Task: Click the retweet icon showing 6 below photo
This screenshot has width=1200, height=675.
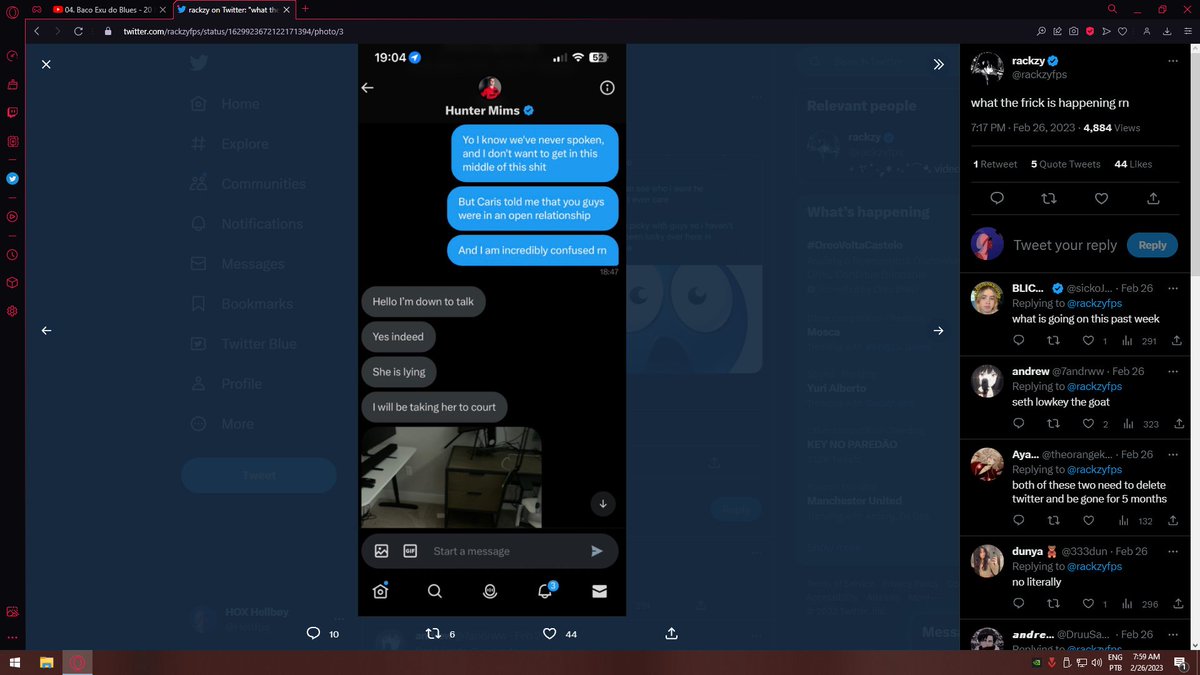Action: 432,633
